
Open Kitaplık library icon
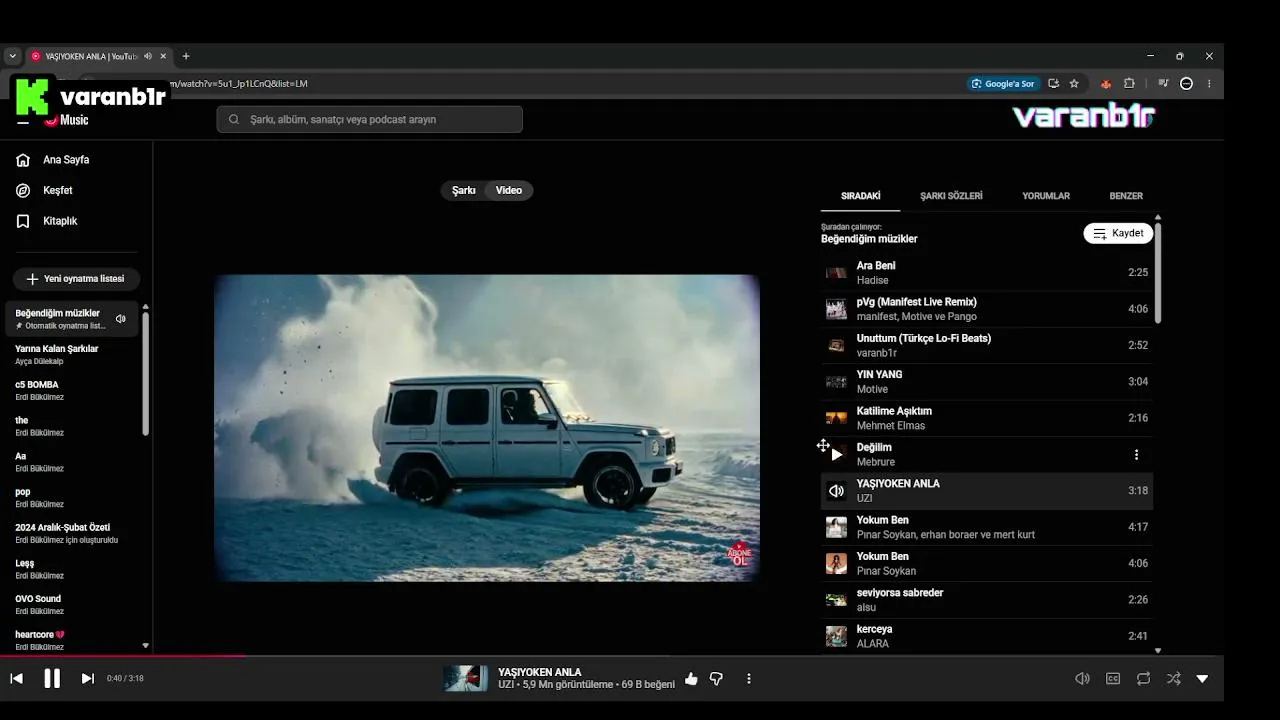[x=23, y=221]
